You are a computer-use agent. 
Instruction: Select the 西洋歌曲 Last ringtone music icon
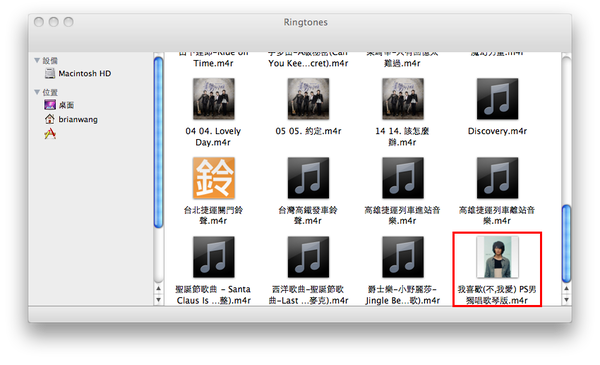coord(308,257)
